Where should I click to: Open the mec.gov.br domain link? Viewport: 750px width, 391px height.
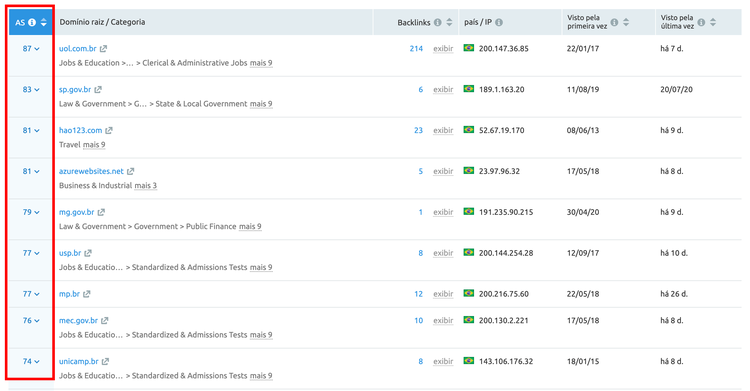pos(78,321)
